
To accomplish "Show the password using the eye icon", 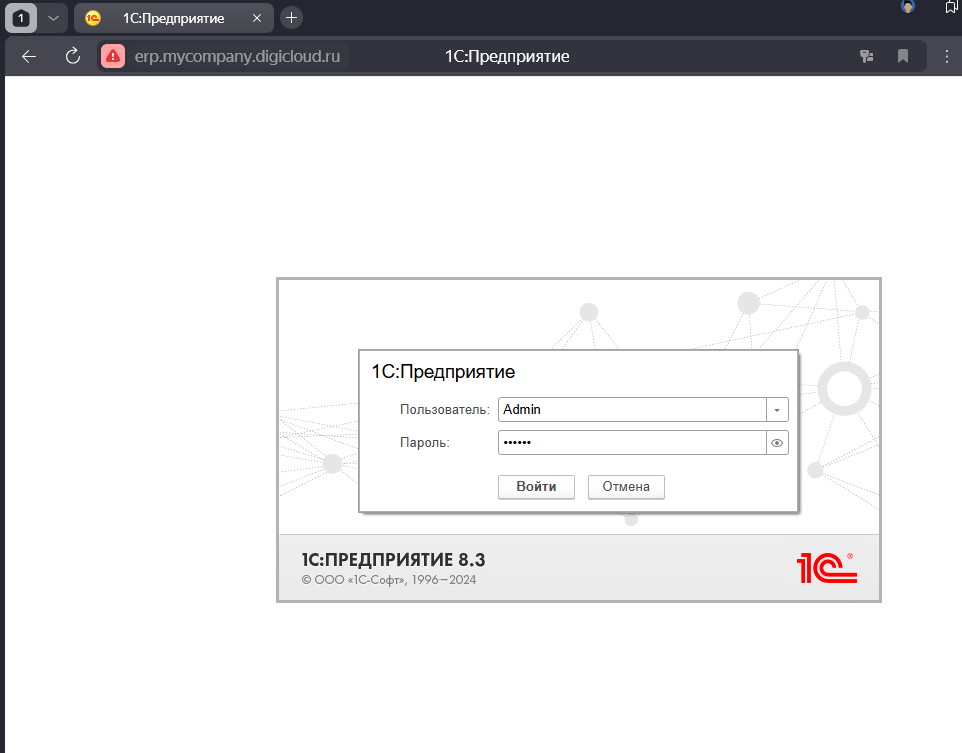I will 777,442.
